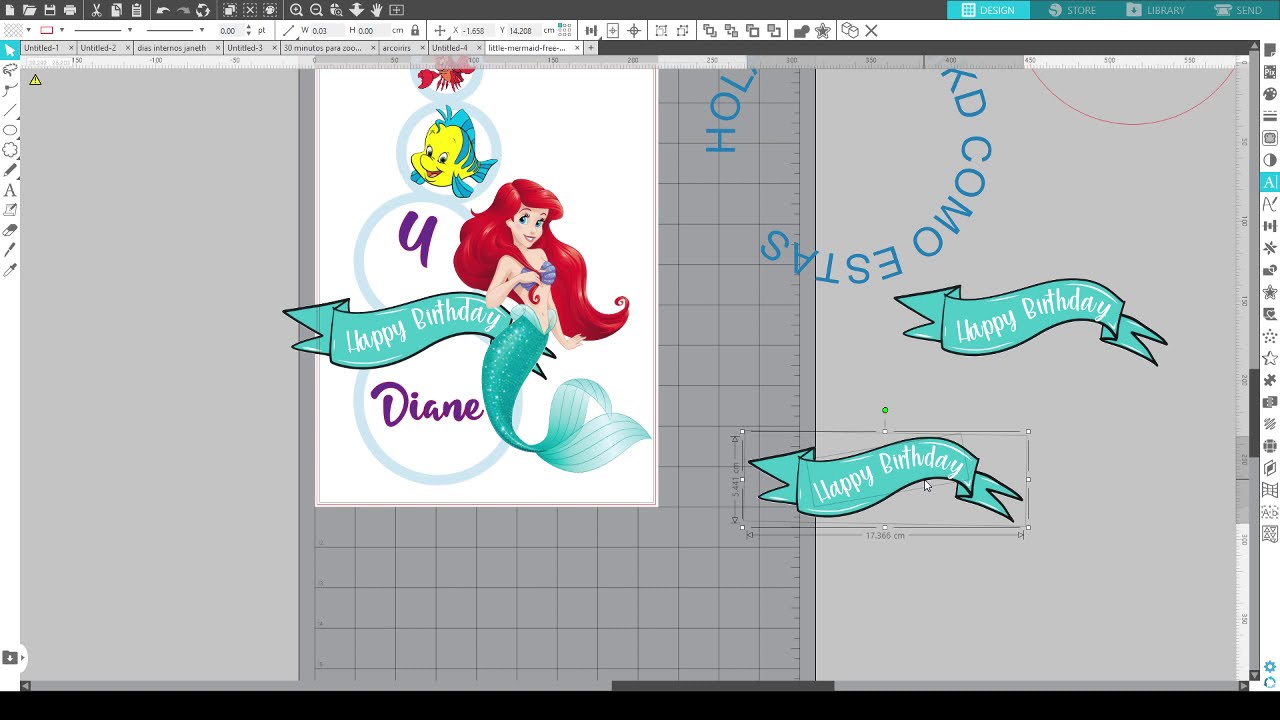Zoom in on the canvas
1280x720 pixels.
pyautogui.click(x=297, y=10)
